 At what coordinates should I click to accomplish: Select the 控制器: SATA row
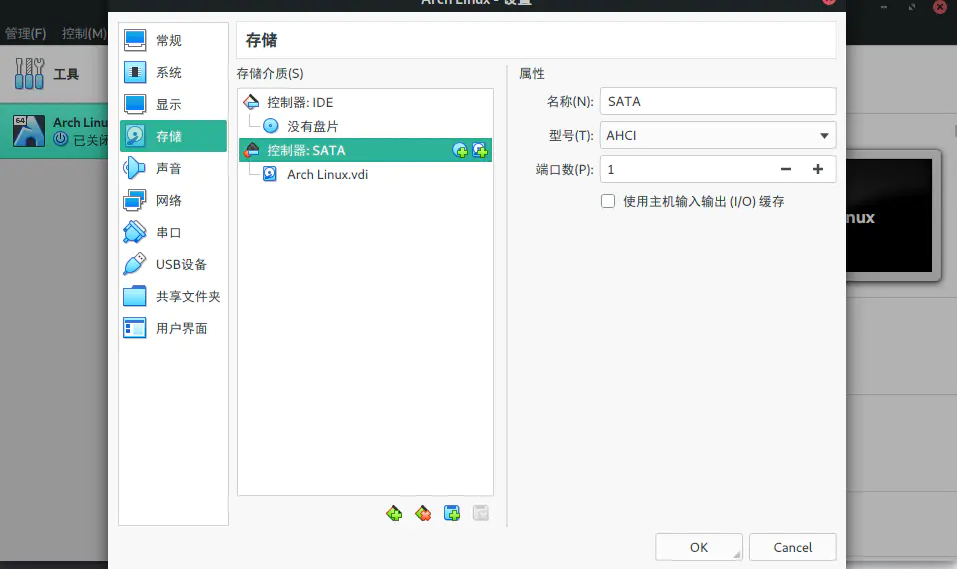(x=365, y=150)
